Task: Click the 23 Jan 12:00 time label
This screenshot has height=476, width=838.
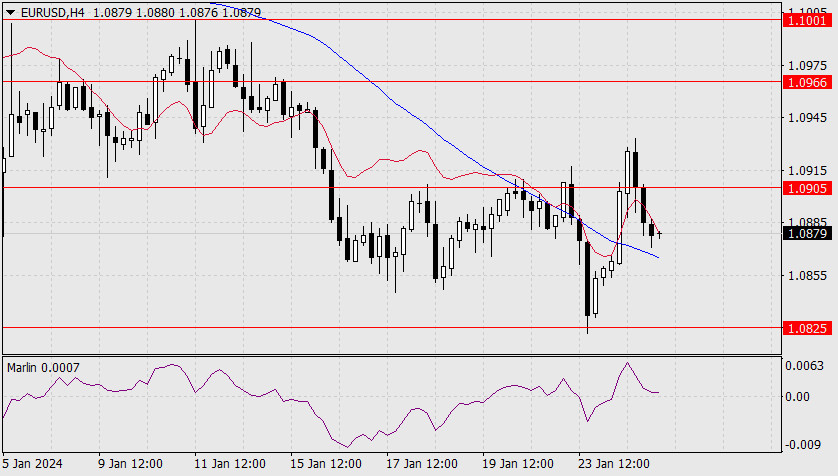Action: pos(614,463)
